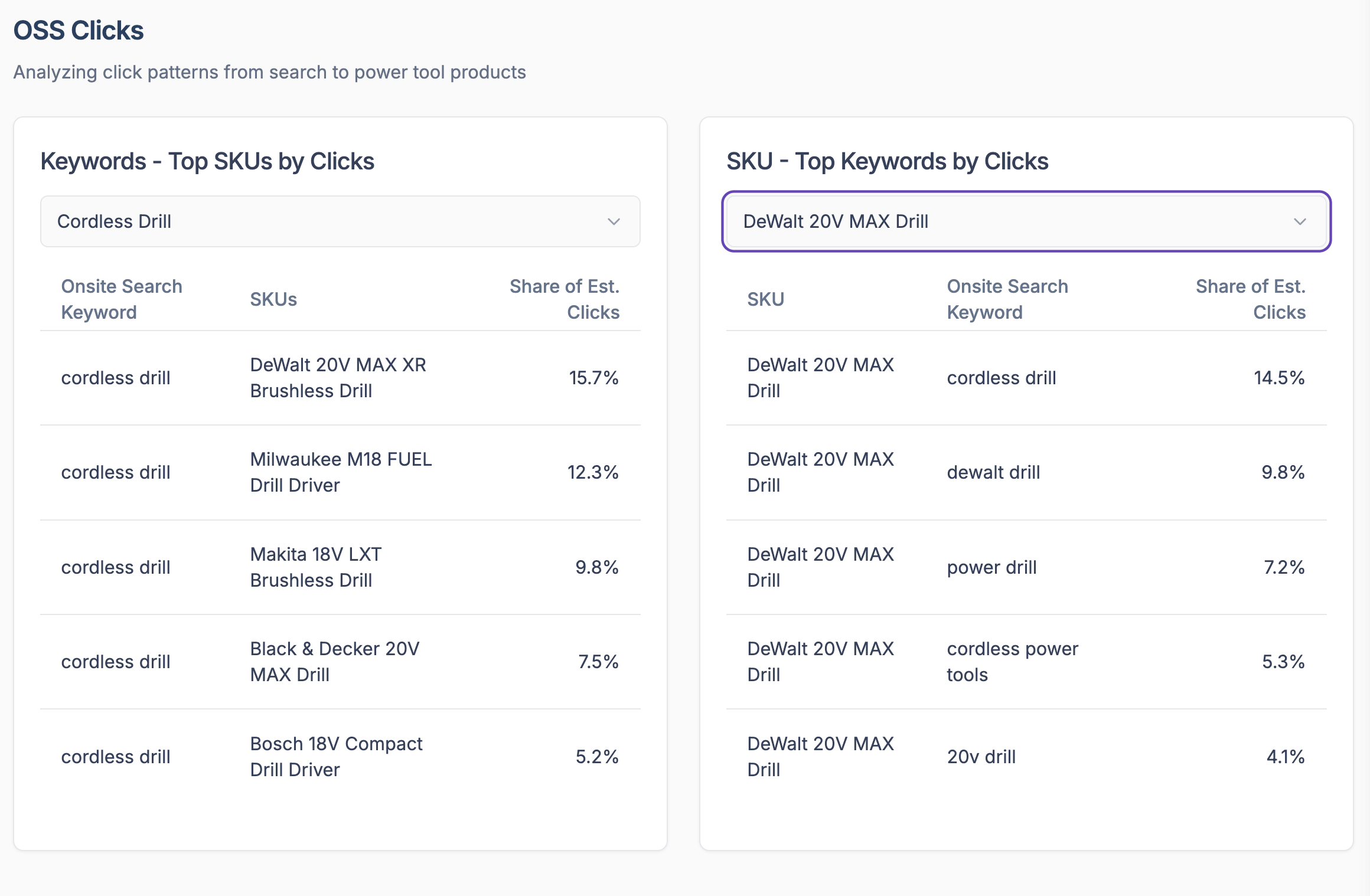Click the SKU - Top Keywords by Clicks heading

[x=888, y=161]
